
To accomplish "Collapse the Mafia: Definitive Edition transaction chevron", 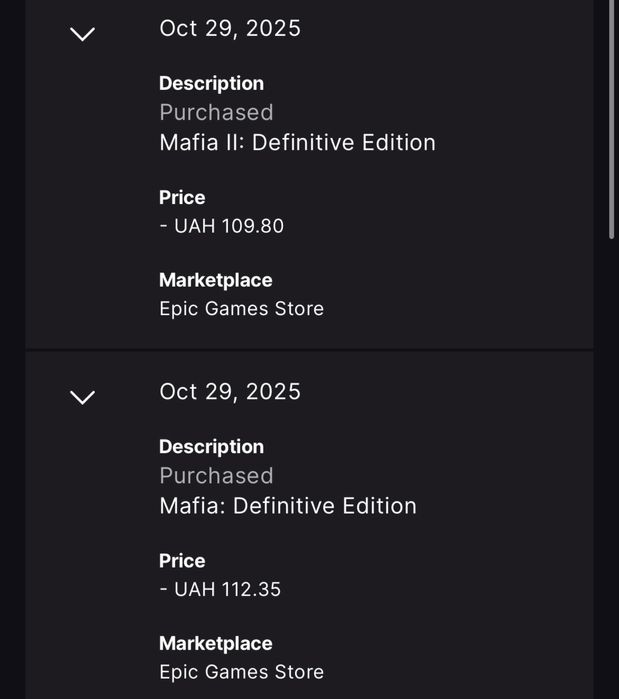I will tap(82, 397).
